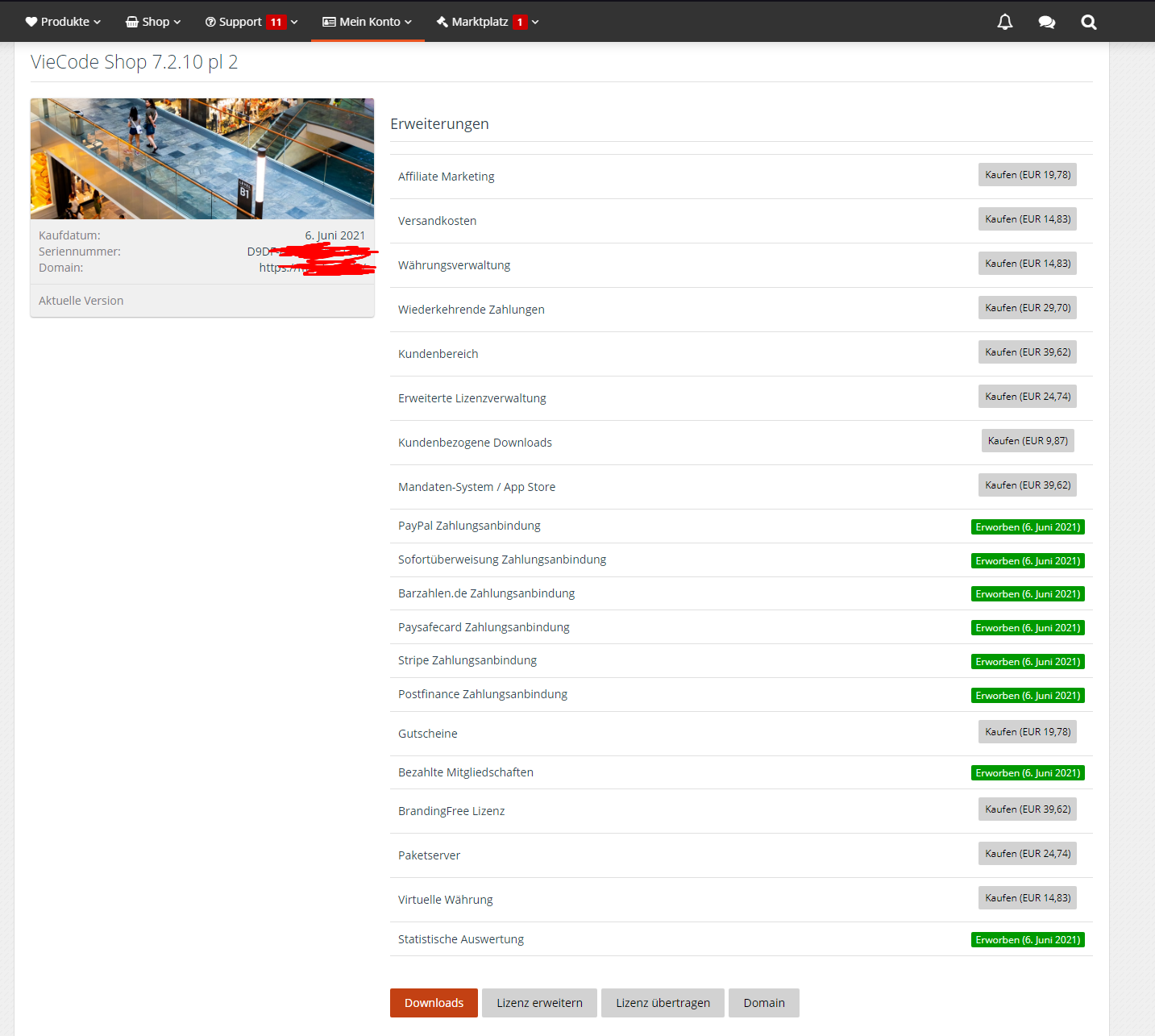Expand the Shop dropdown chevron
The height and width of the screenshot is (1036, 1155).
177,22
